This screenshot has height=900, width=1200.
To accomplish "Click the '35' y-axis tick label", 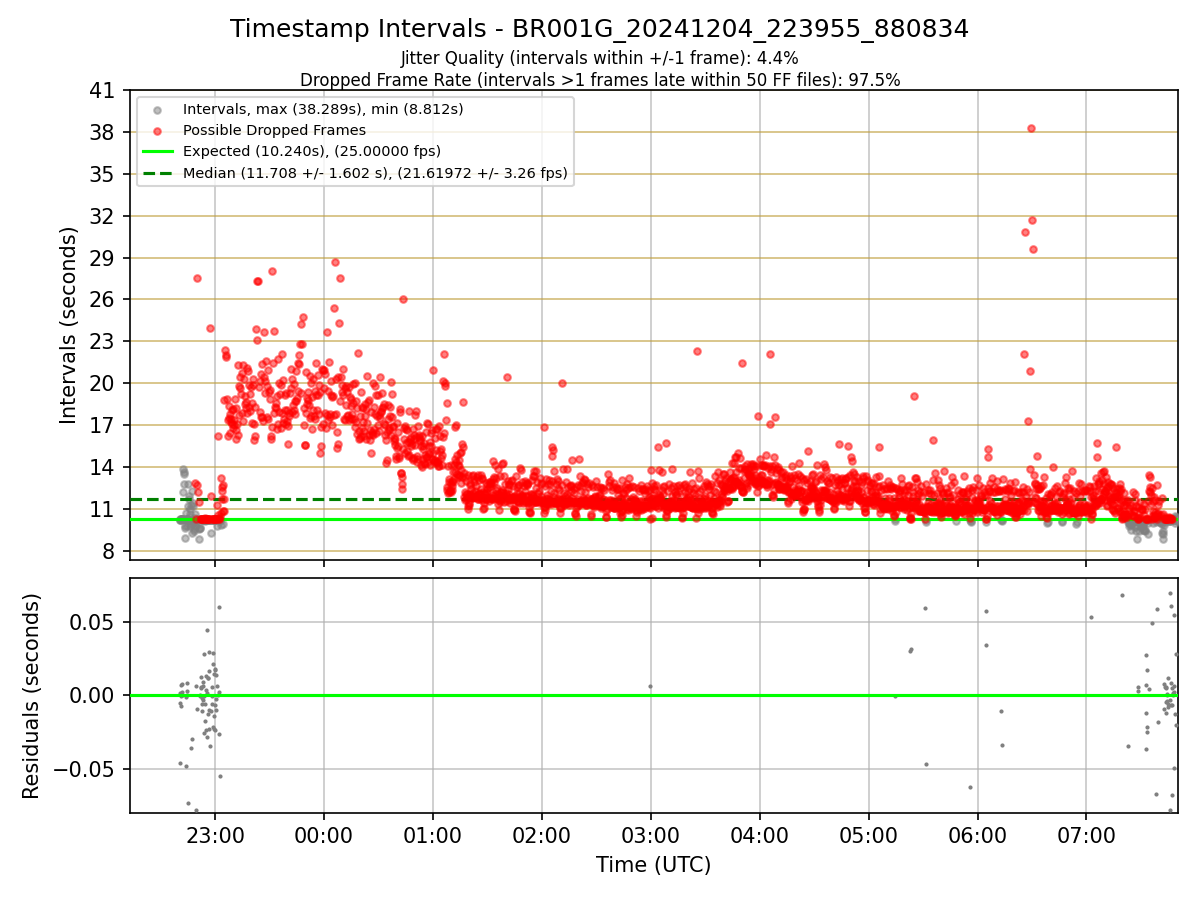I will point(102,175).
